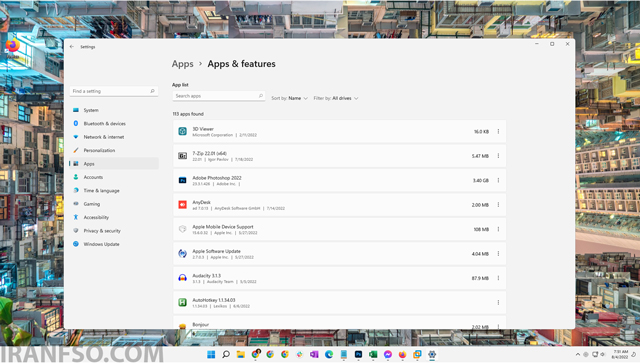Go back using the Settings back arrow

(x=72, y=47)
